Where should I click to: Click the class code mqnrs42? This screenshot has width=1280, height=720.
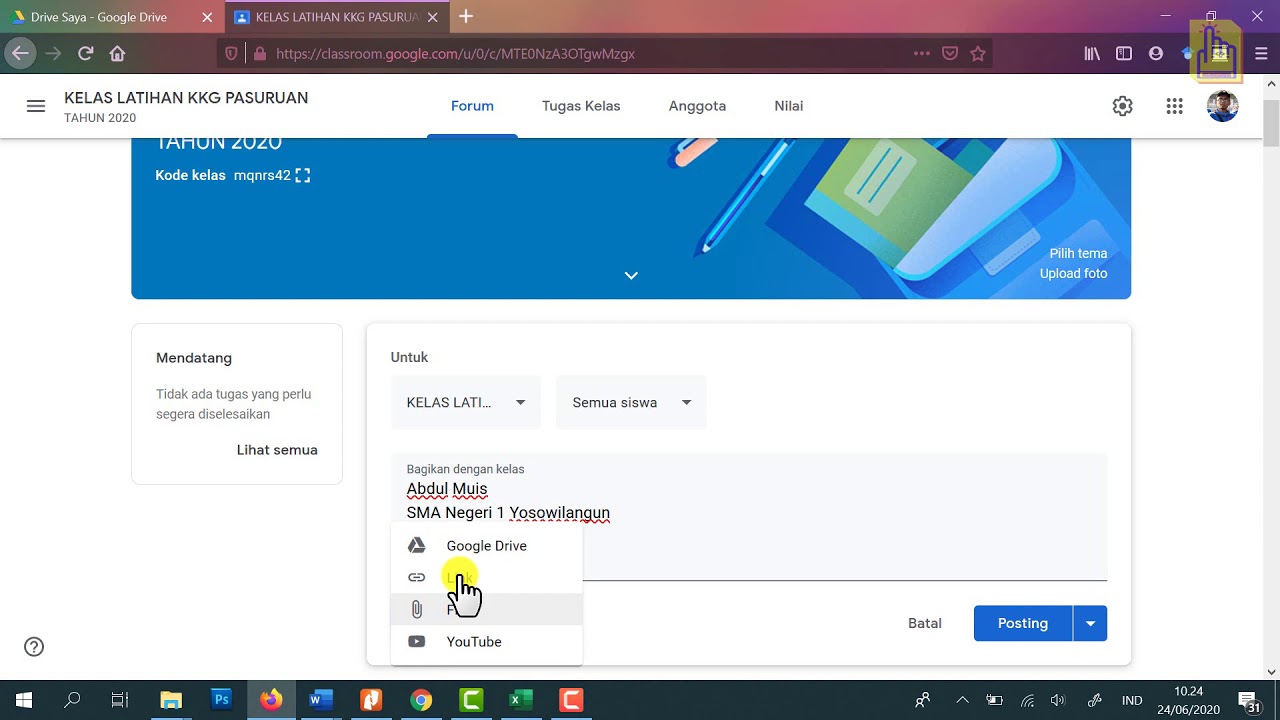(x=262, y=175)
